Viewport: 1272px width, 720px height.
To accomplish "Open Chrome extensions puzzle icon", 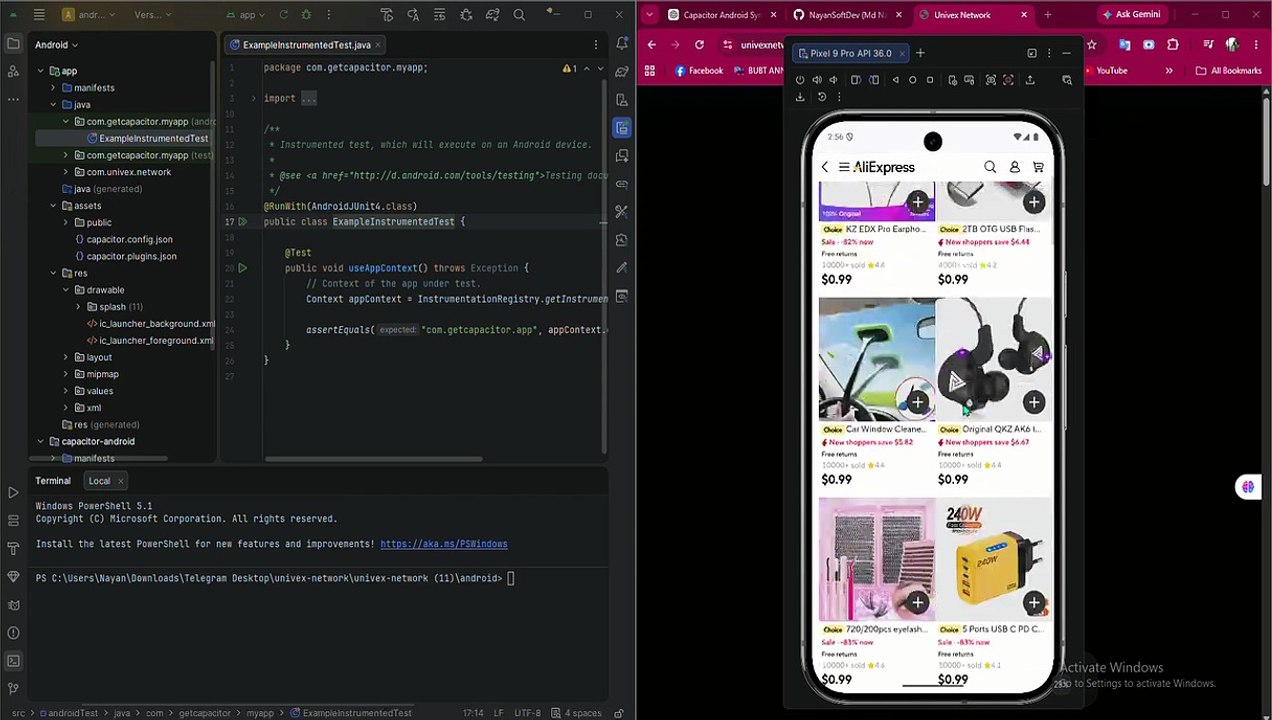I will [x=1173, y=45].
